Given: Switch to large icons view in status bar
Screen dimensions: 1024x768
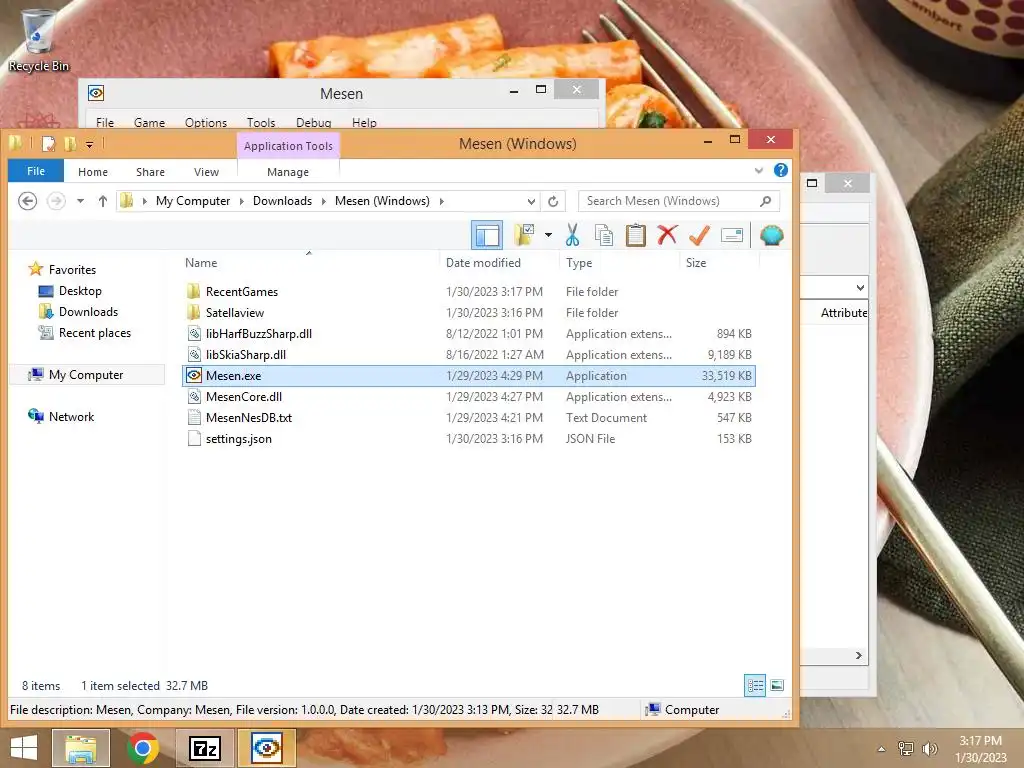Looking at the screenshot, I should tap(777, 685).
